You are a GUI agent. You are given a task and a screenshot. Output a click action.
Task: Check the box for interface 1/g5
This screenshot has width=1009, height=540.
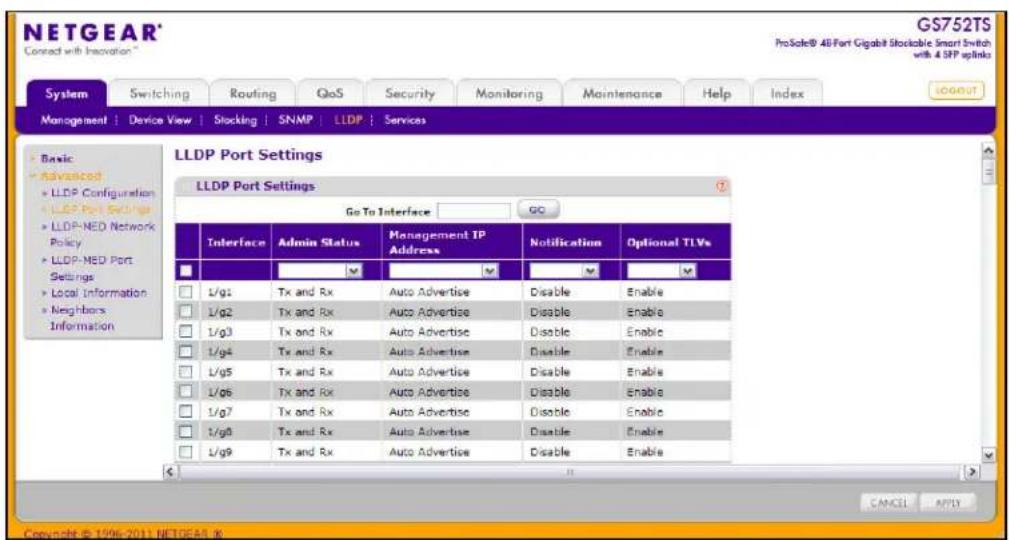point(187,372)
